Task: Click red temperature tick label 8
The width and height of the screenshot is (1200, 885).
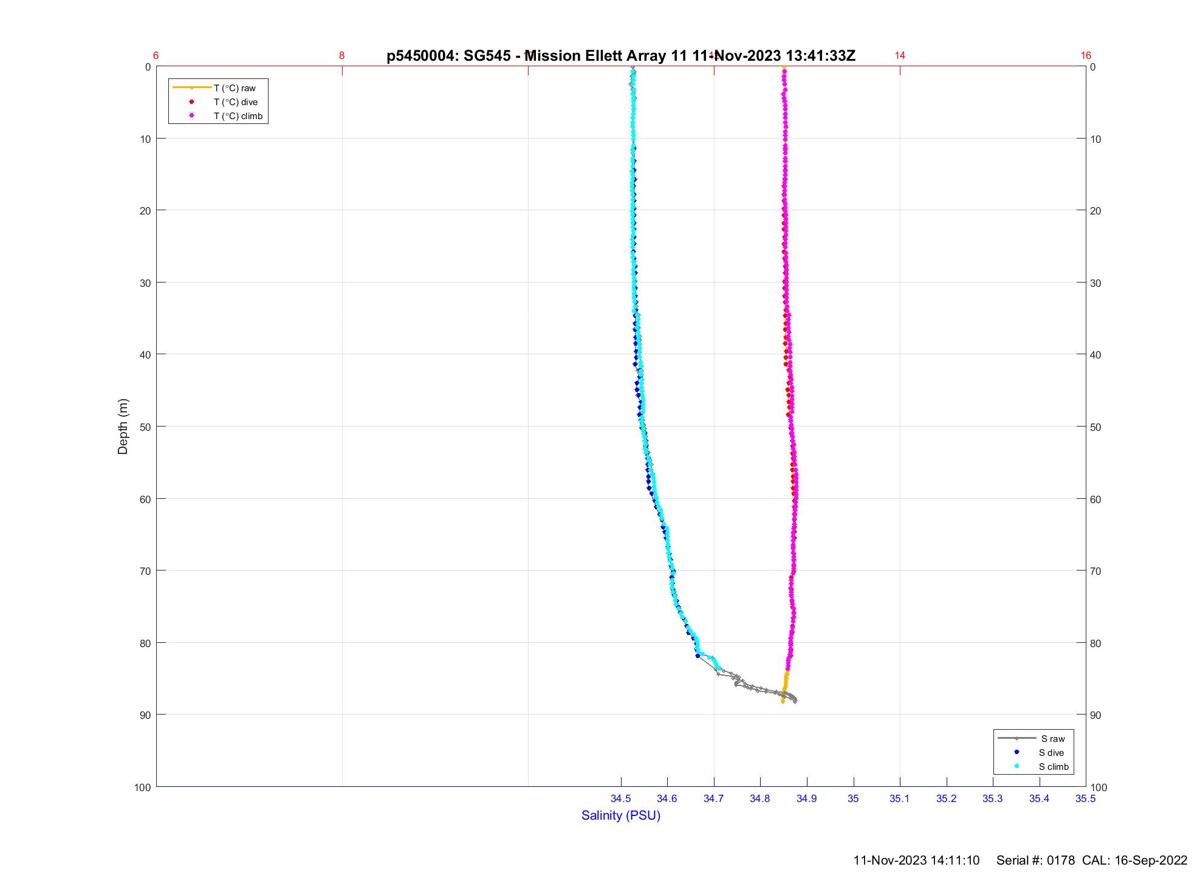Action: pyautogui.click(x=342, y=56)
